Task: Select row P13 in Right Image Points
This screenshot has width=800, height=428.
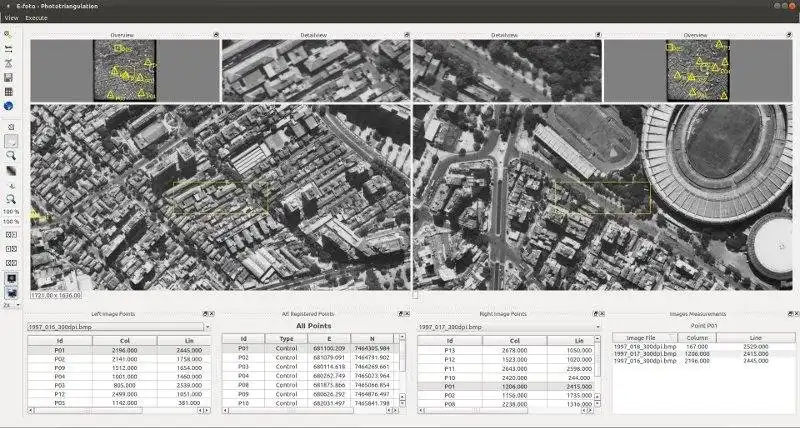Action: (x=505, y=350)
